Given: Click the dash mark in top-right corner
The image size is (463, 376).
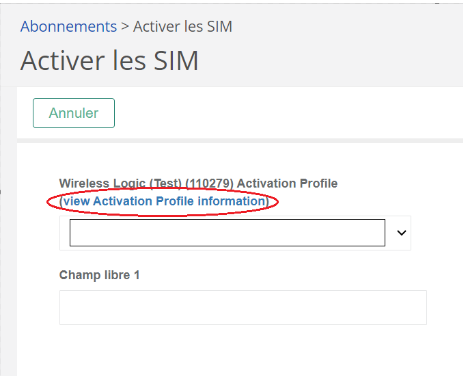Looking at the screenshot, I should [437, 3].
